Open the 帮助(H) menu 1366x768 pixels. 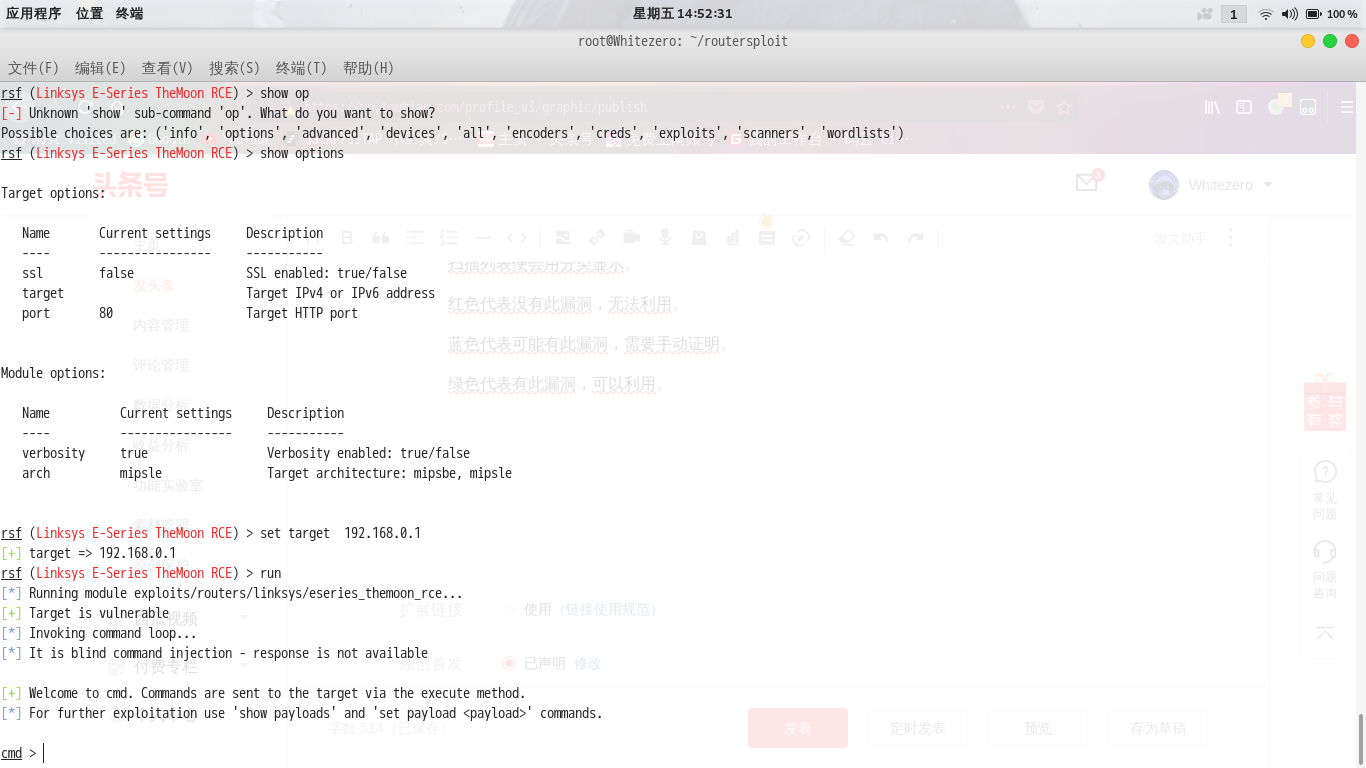point(368,68)
